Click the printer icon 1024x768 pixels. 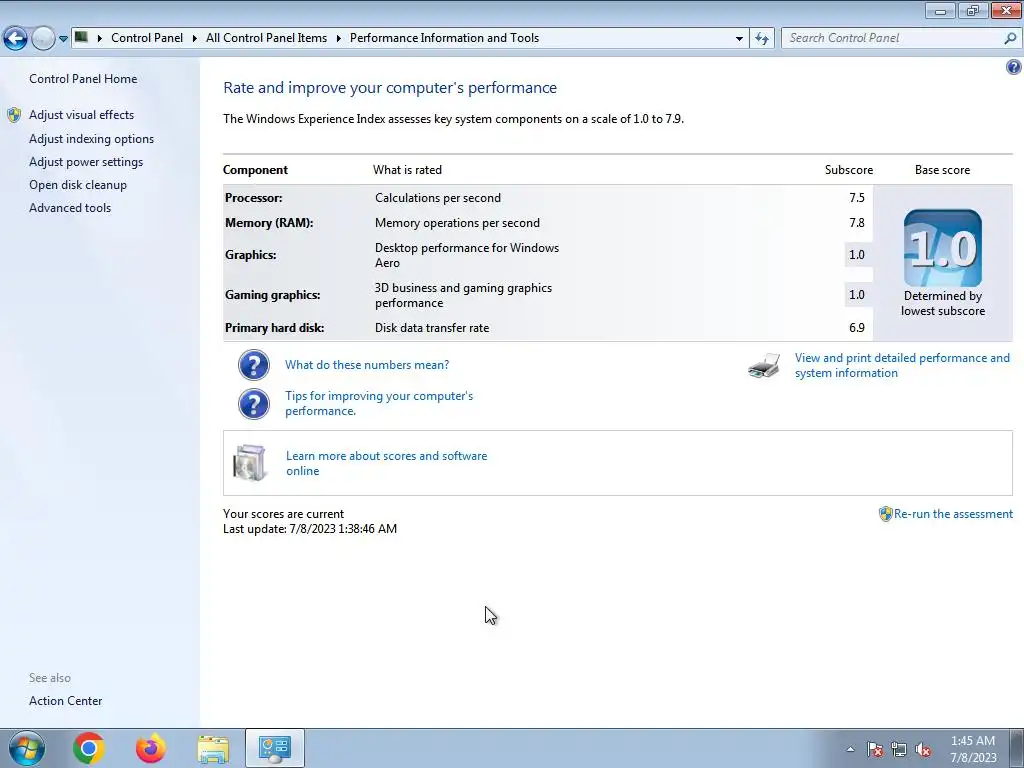tap(764, 366)
